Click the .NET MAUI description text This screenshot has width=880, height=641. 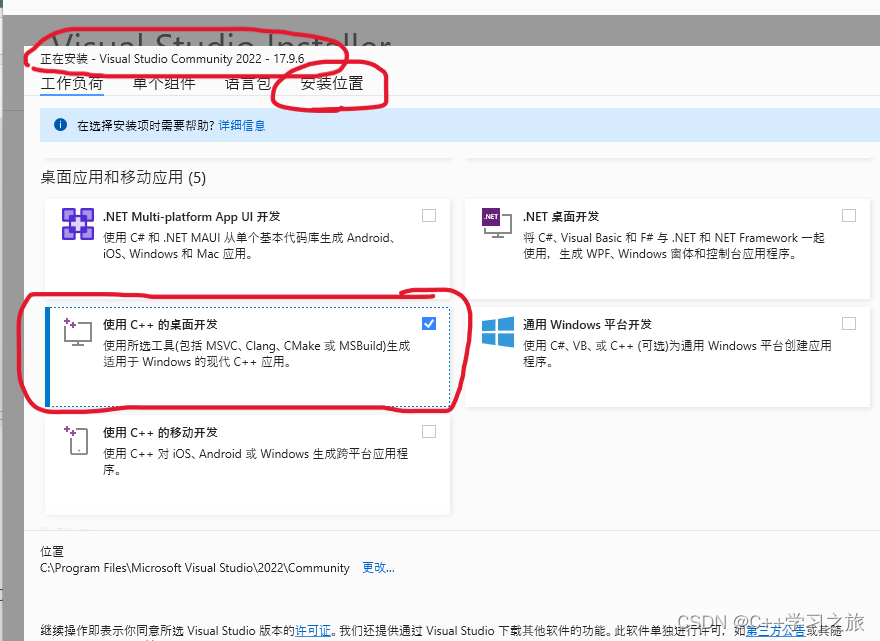[x=249, y=246]
